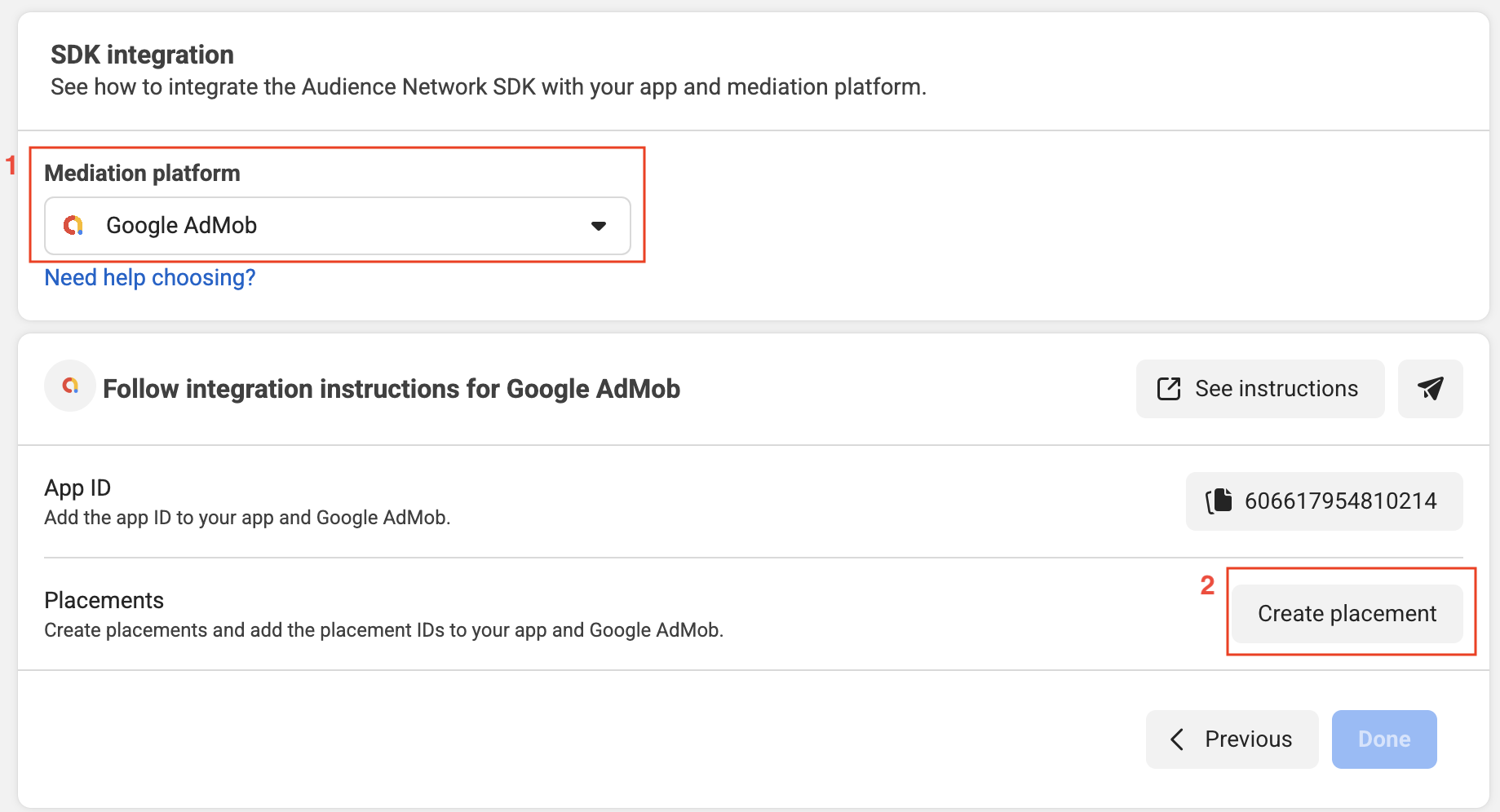Click the 'Follow integration instructions for Google AdMob' heading
1500x812 pixels.
click(392, 389)
